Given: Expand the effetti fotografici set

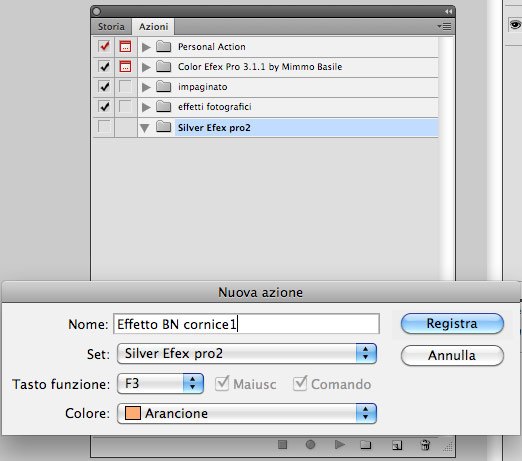Looking at the screenshot, I should (x=146, y=107).
